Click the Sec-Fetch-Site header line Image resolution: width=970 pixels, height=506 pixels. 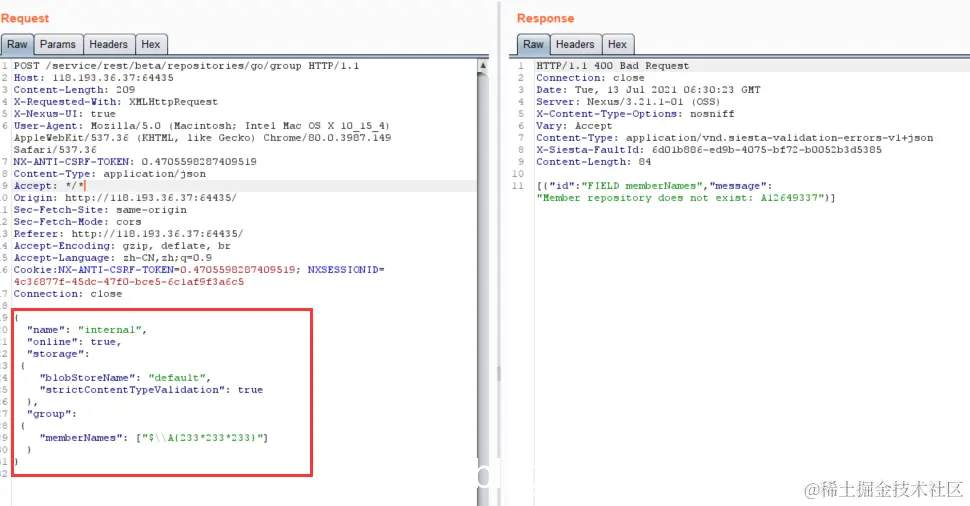[x=100, y=210]
